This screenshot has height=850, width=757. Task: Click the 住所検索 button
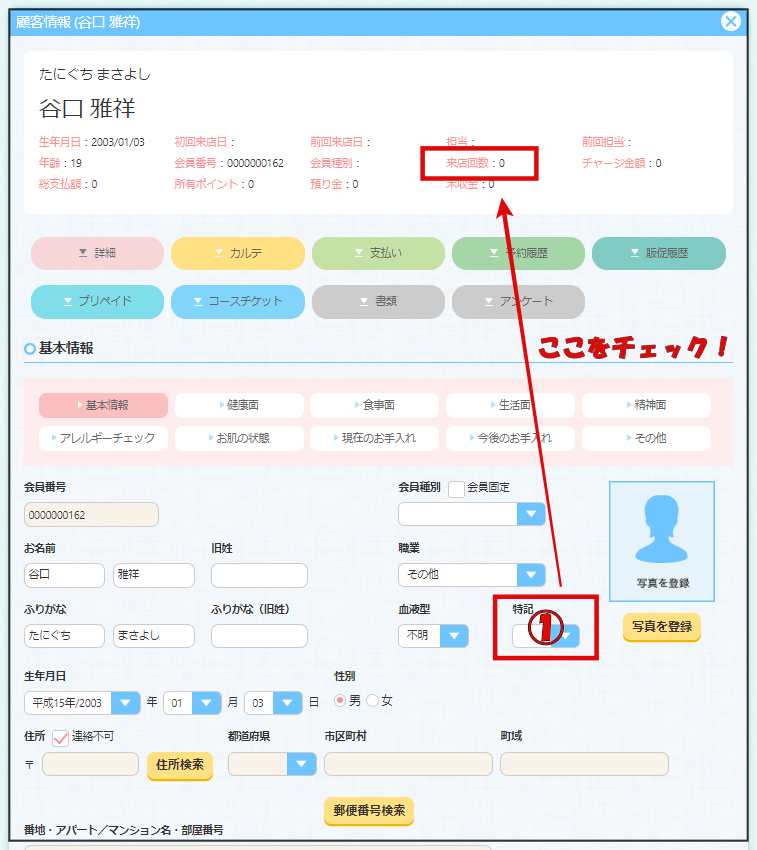[180, 765]
